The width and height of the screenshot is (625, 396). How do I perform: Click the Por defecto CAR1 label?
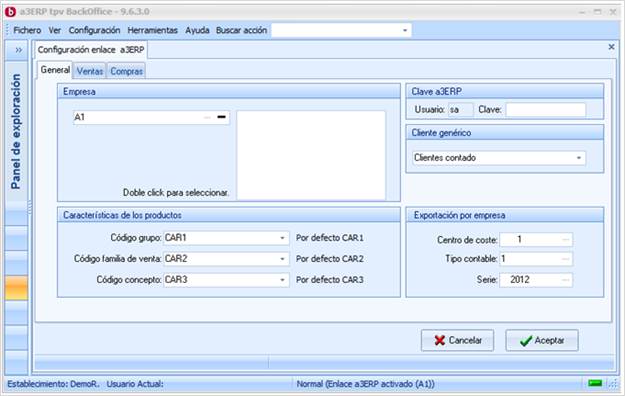point(330,238)
